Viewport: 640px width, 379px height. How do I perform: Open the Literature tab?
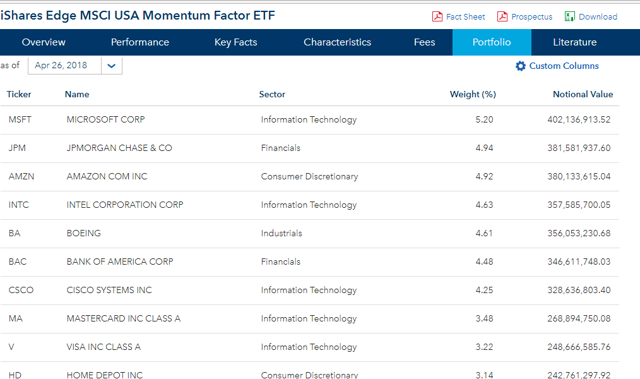(x=575, y=42)
